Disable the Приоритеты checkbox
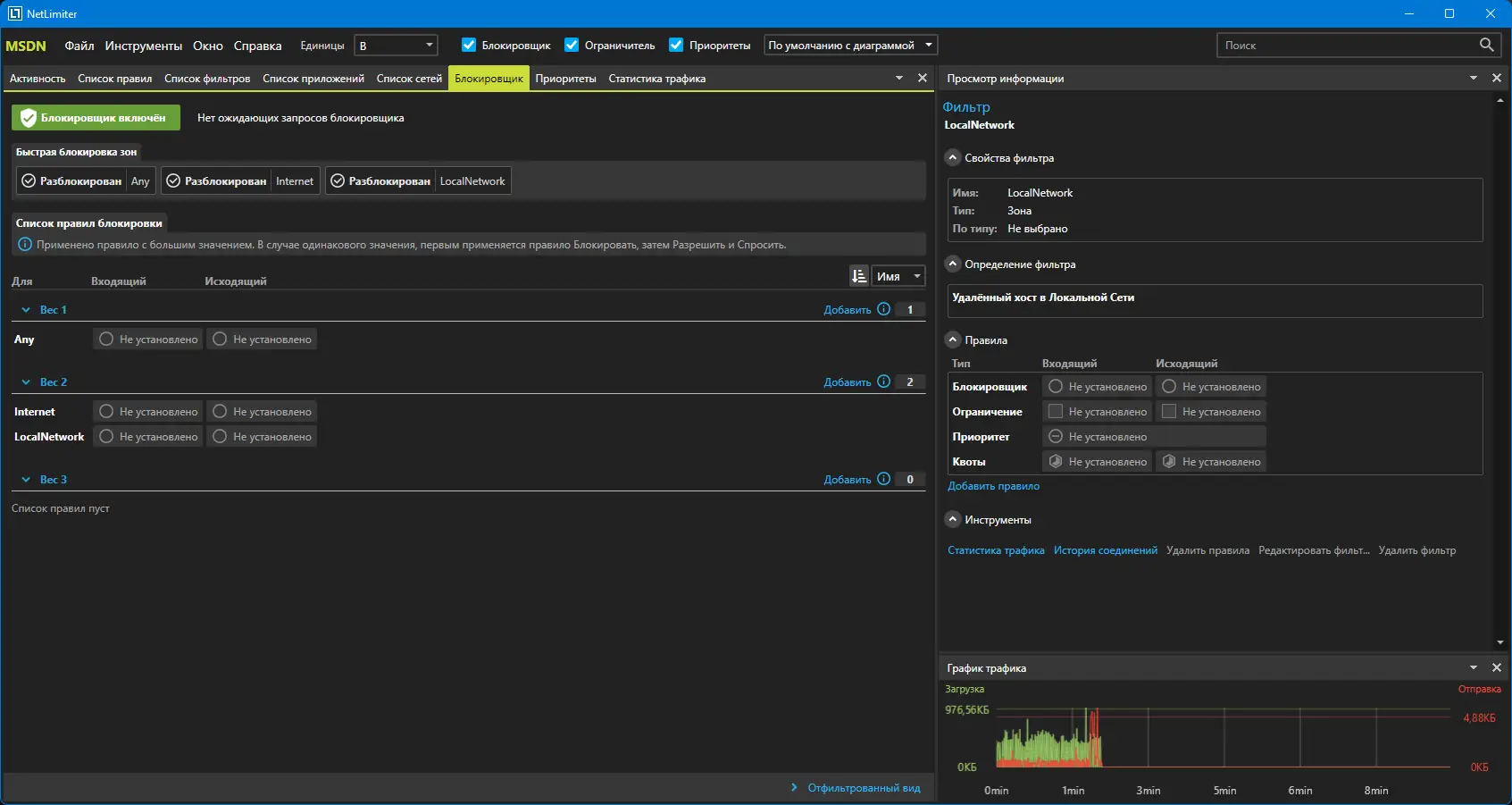The image size is (1512, 805). click(x=676, y=45)
